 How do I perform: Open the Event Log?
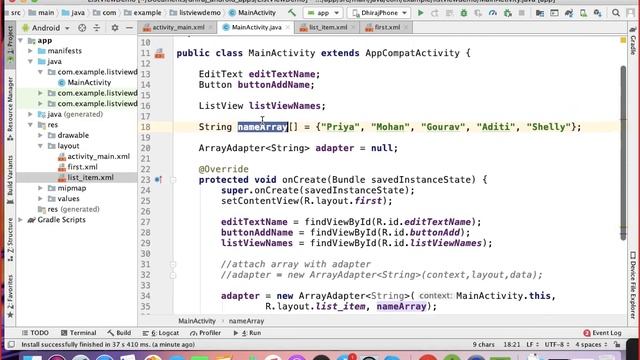[x=602, y=333]
